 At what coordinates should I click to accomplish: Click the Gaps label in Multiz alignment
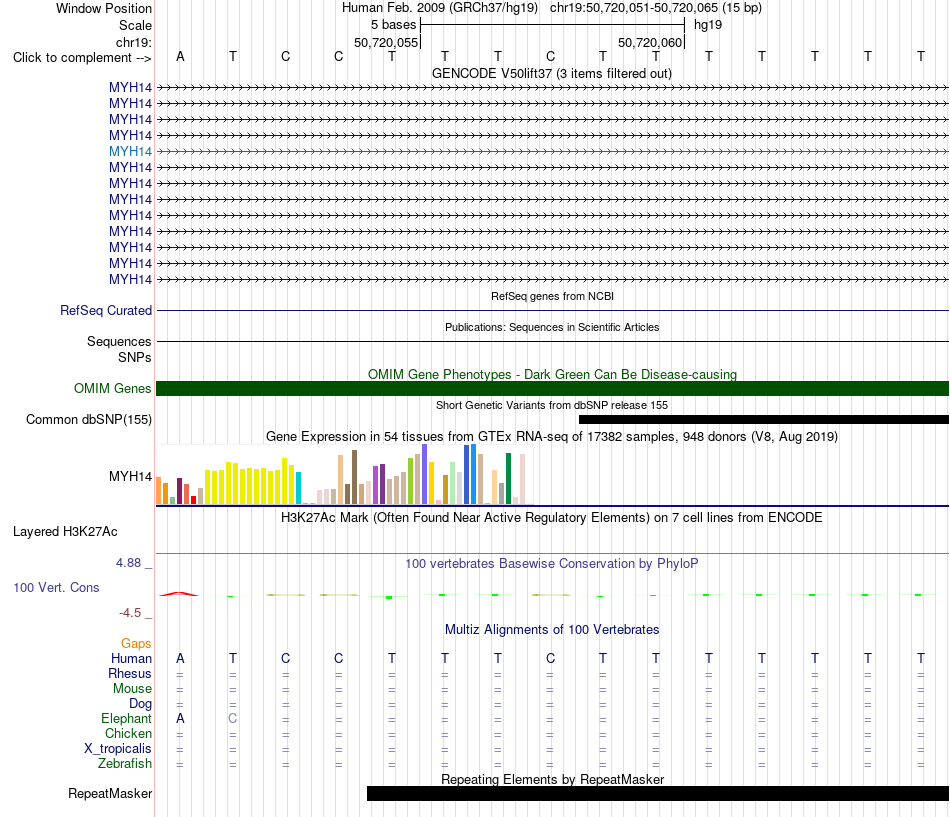pyautogui.click(x=136, y=643)
